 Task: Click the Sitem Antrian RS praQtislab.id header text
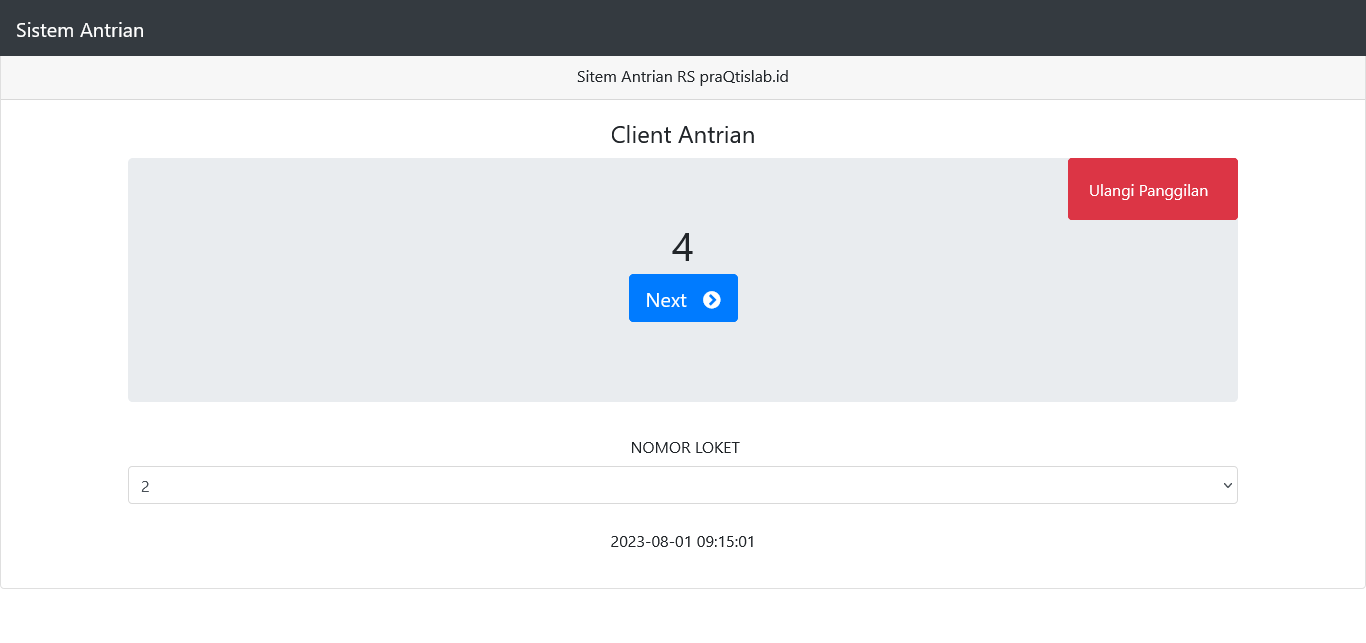point(682,77)
